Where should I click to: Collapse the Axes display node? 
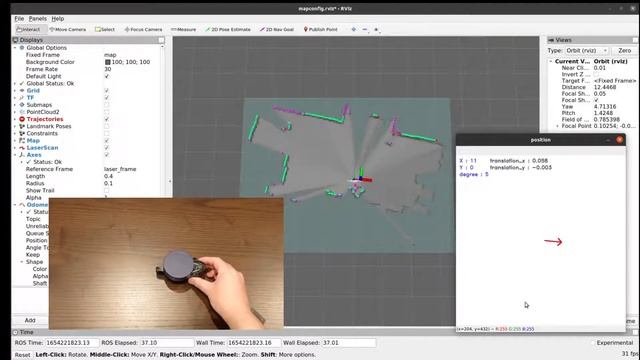[x=16, y=155]
